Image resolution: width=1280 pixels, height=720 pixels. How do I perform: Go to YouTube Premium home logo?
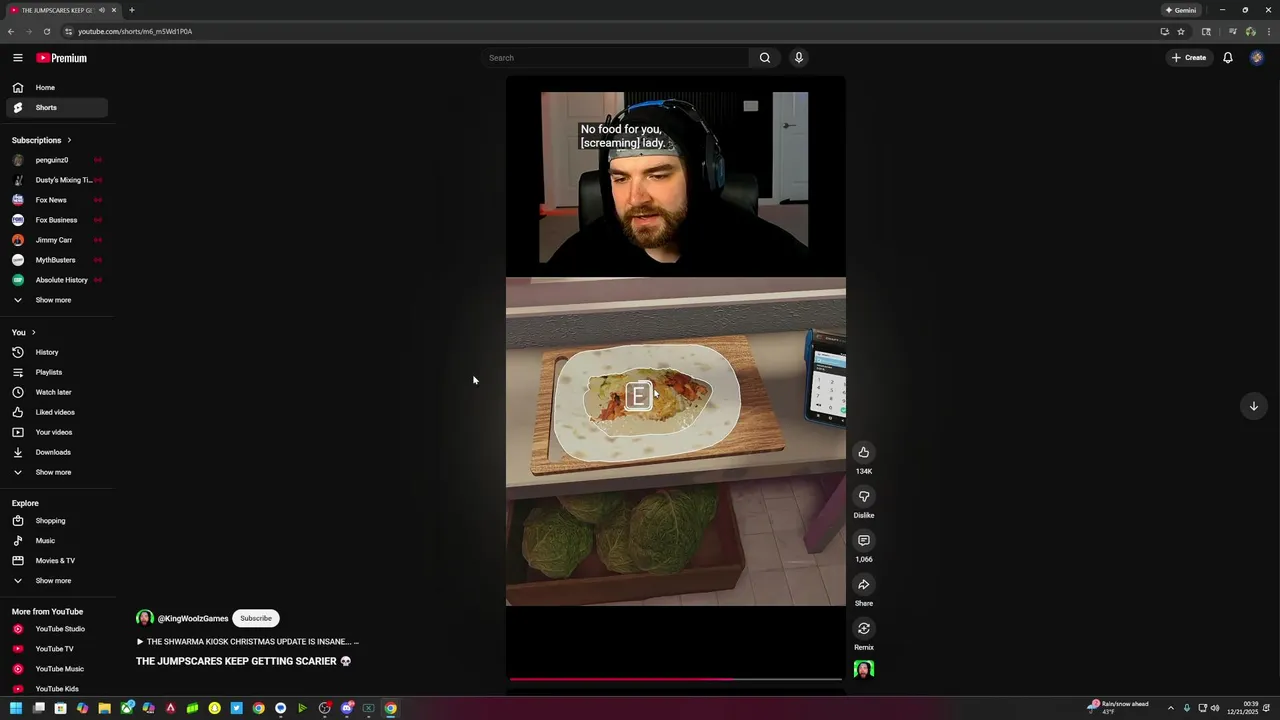click(x=62, y=58)
